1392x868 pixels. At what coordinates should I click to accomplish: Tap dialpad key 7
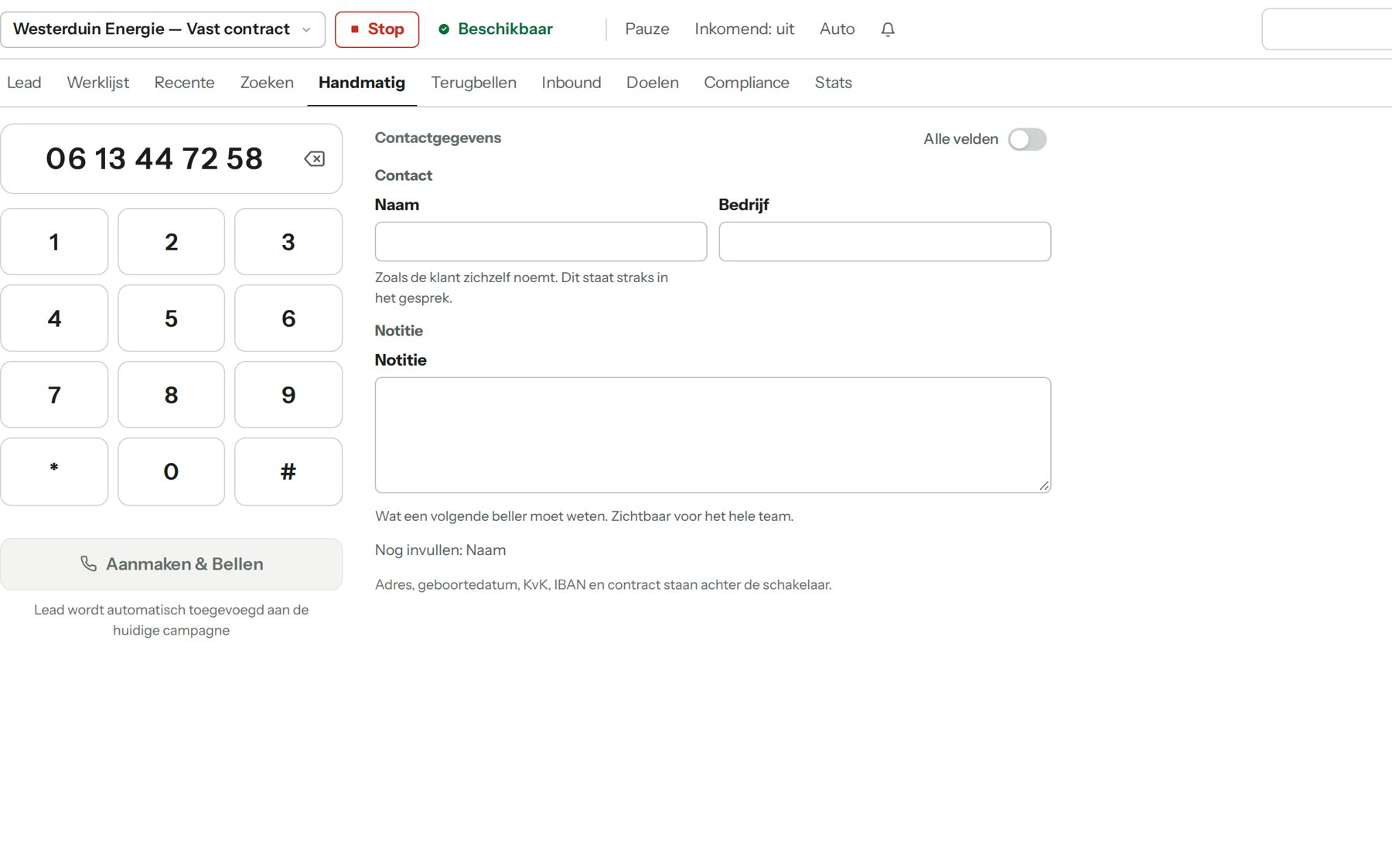(x=54, y=395)
